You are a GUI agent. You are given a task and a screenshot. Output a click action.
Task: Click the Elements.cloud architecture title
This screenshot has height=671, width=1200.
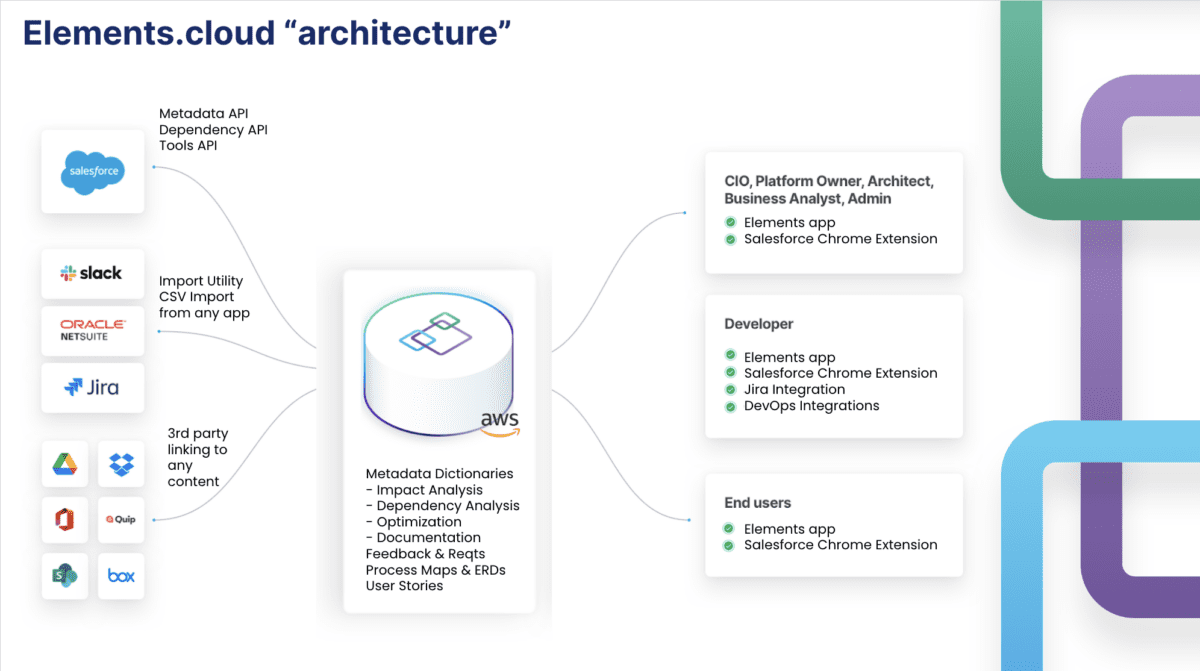click(268, 31)
